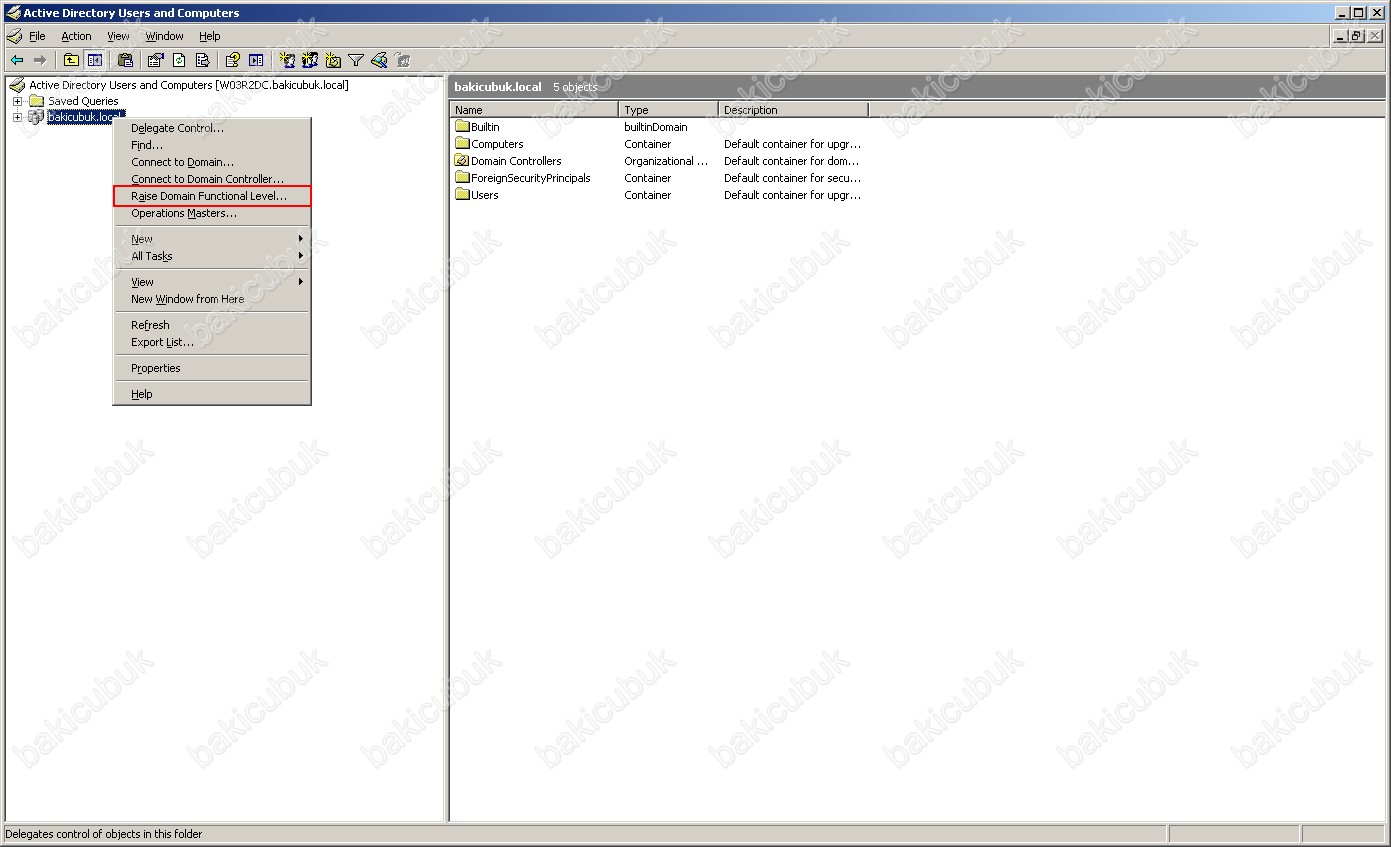Minimize the inner MDI console window

pyautogui.click(x=1341, y=36)
